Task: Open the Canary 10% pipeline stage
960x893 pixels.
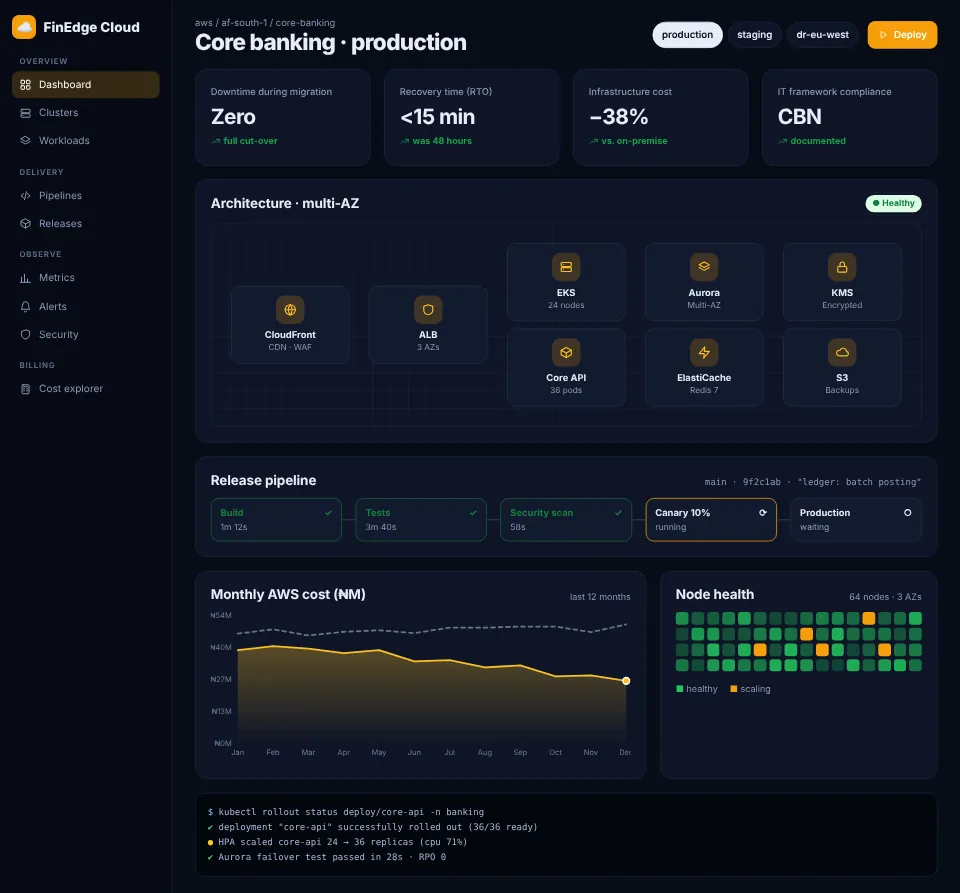Action: tap(711, 520)
